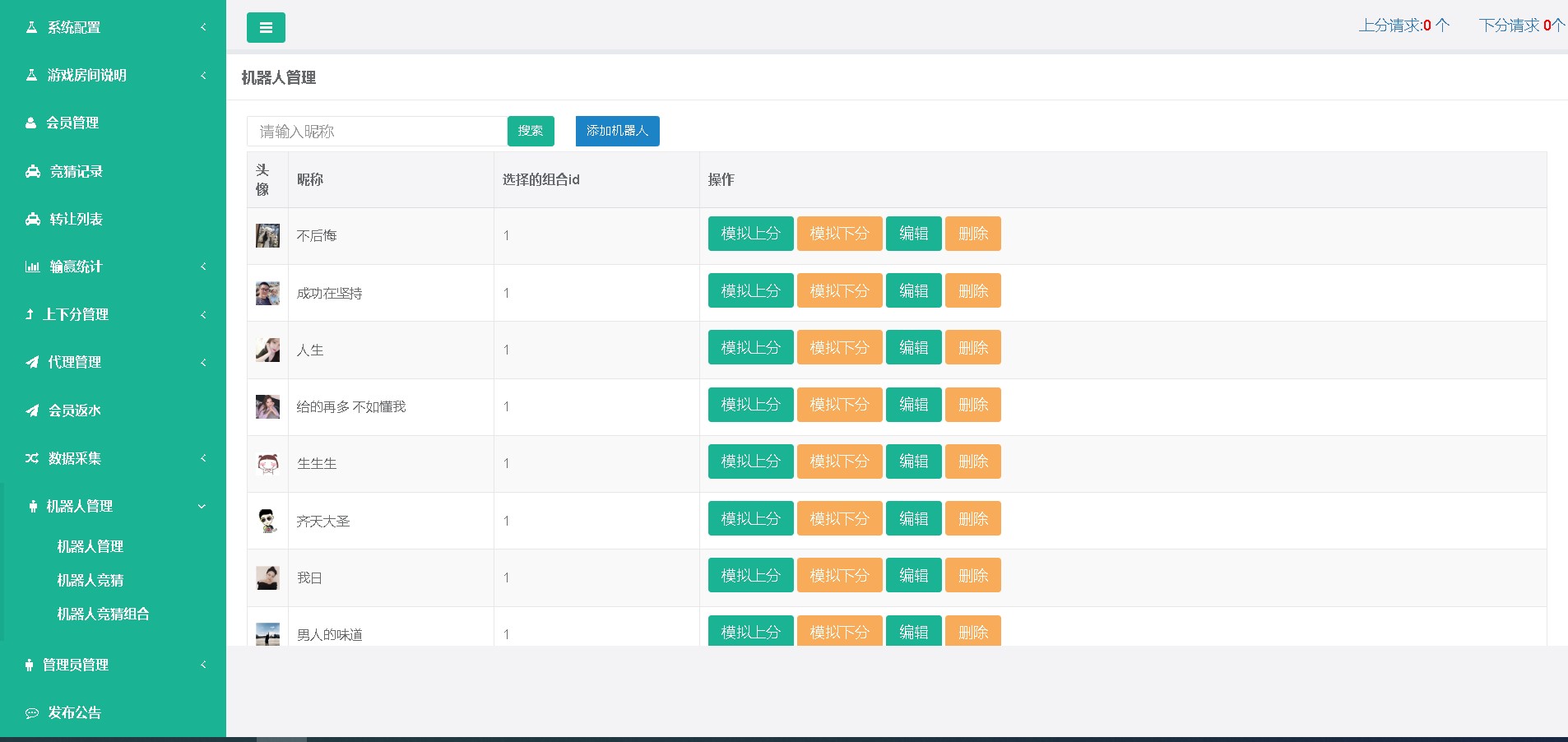Click the flask icon beside 系统配置
The height and width of the screenshot is (742, 1568).
(x=31, y=28)
